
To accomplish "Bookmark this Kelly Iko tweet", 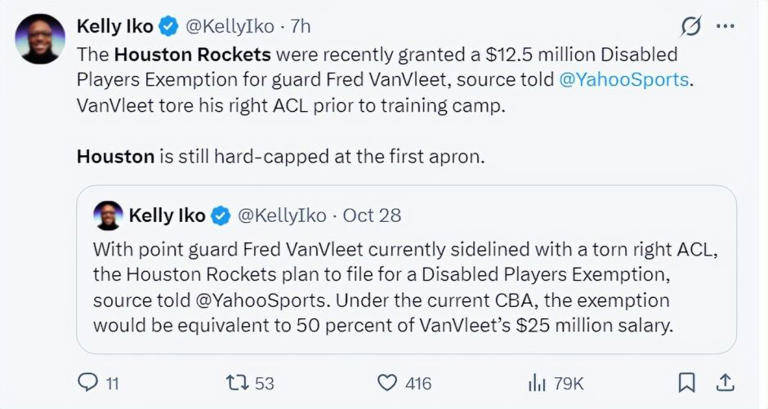I will (x=687, y=382).
